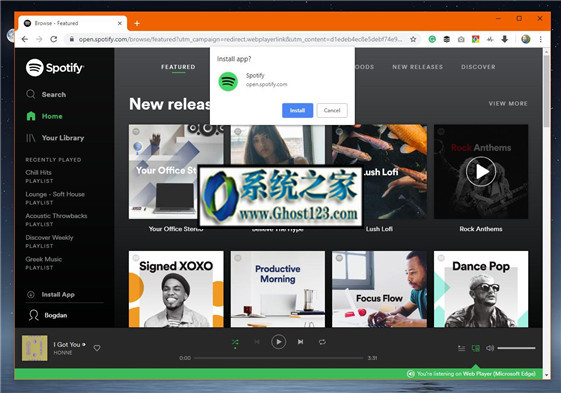Viewport: 561px width, 393px height.
Task: Skip to next track
Action: (x=301, y=342)
